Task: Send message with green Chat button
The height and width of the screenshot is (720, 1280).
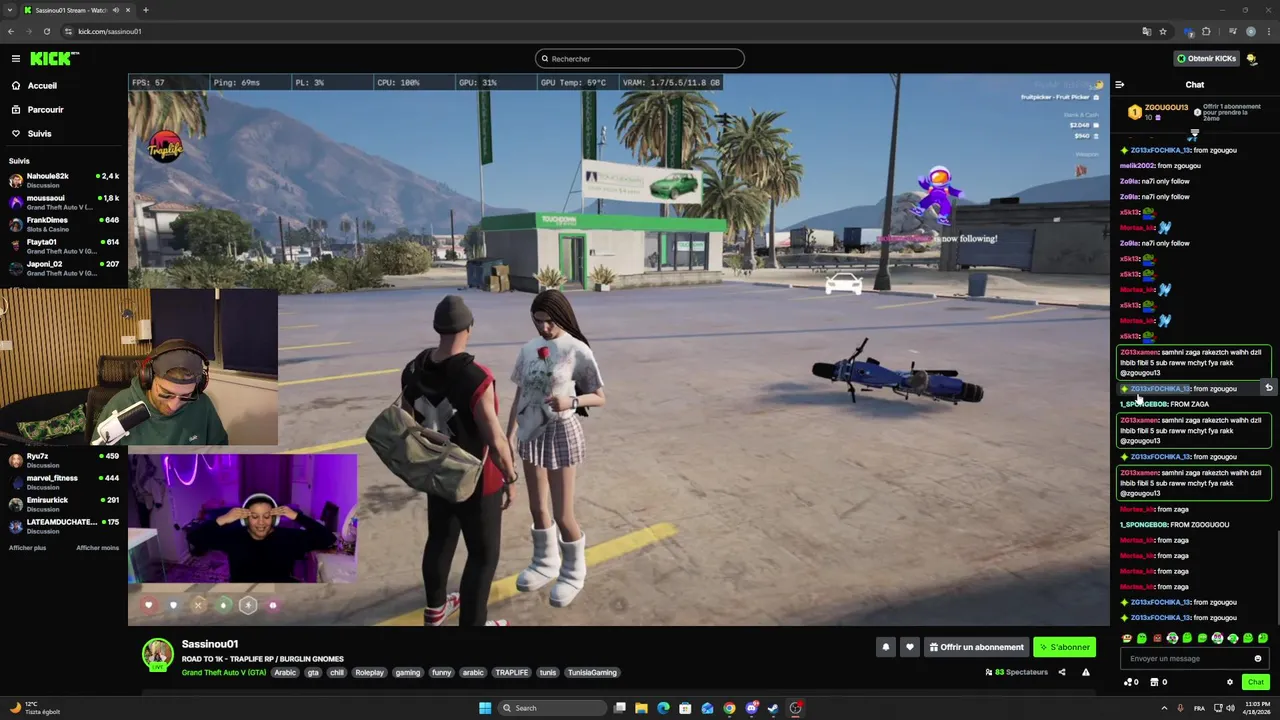Action: [x=1256, y=682]
